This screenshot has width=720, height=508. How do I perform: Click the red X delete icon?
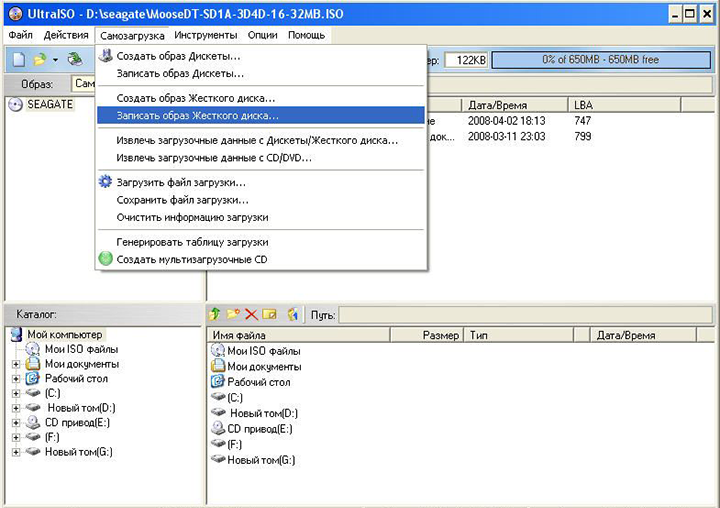click(251, 315)
